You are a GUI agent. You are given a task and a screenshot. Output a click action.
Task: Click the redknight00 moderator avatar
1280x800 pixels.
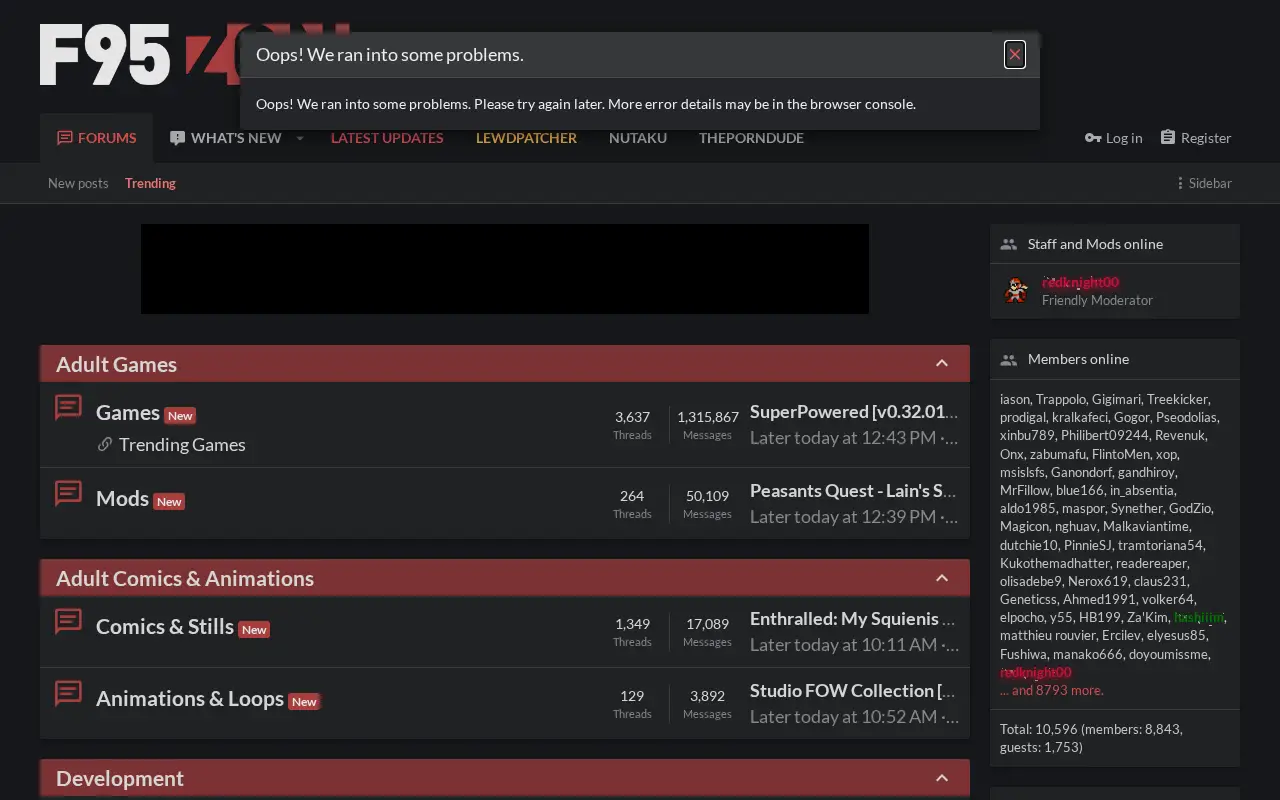click(1016, 291)
